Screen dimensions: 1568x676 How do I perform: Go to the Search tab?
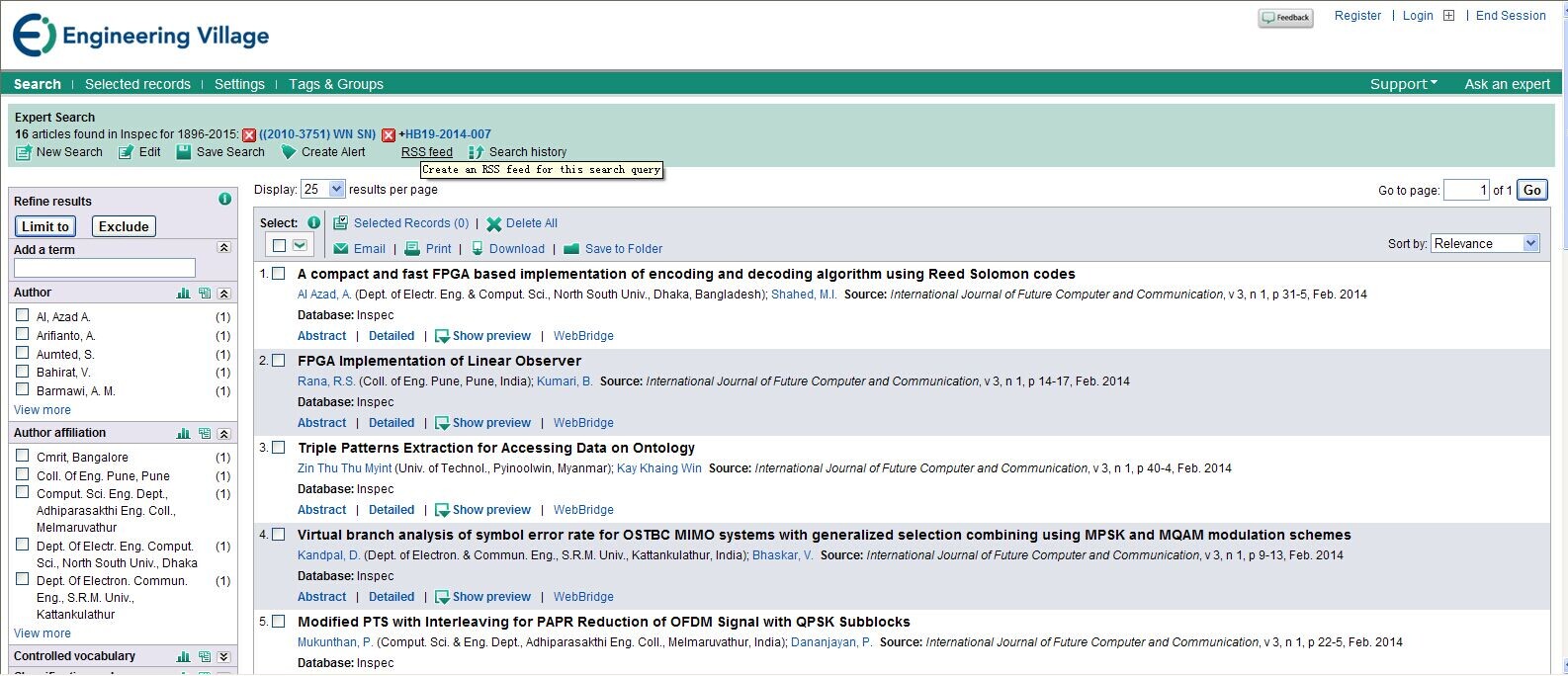pos(38,84)
